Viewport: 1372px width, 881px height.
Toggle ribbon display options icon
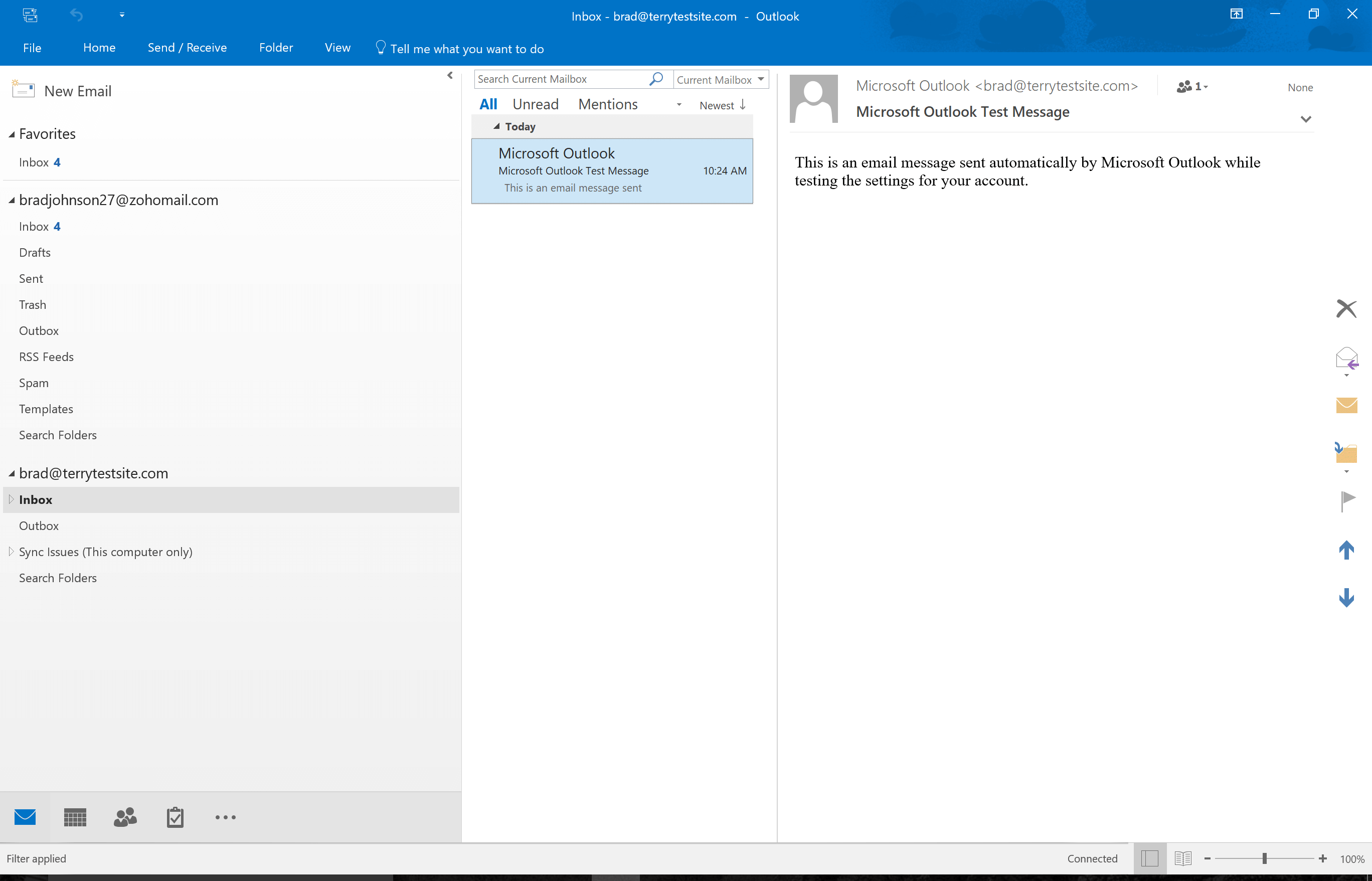tap(1236, 15)
